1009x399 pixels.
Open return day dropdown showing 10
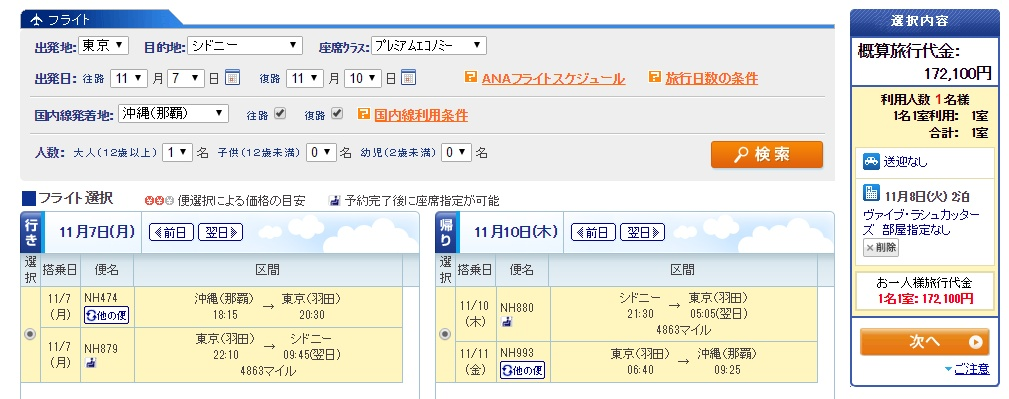click(363, 79)
